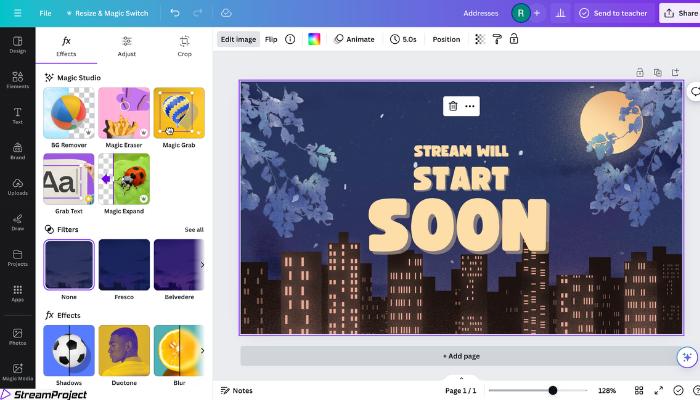This screenshot has width=700, height=400.
Task: Click Send to teacher button
Action: pyautogui.click(x=613, y=13)
